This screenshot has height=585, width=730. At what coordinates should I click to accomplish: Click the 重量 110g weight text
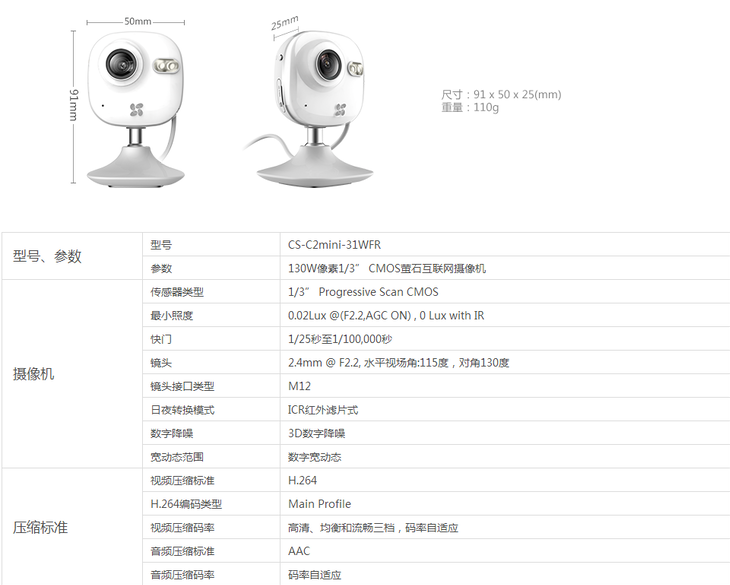tap(470, 108)
